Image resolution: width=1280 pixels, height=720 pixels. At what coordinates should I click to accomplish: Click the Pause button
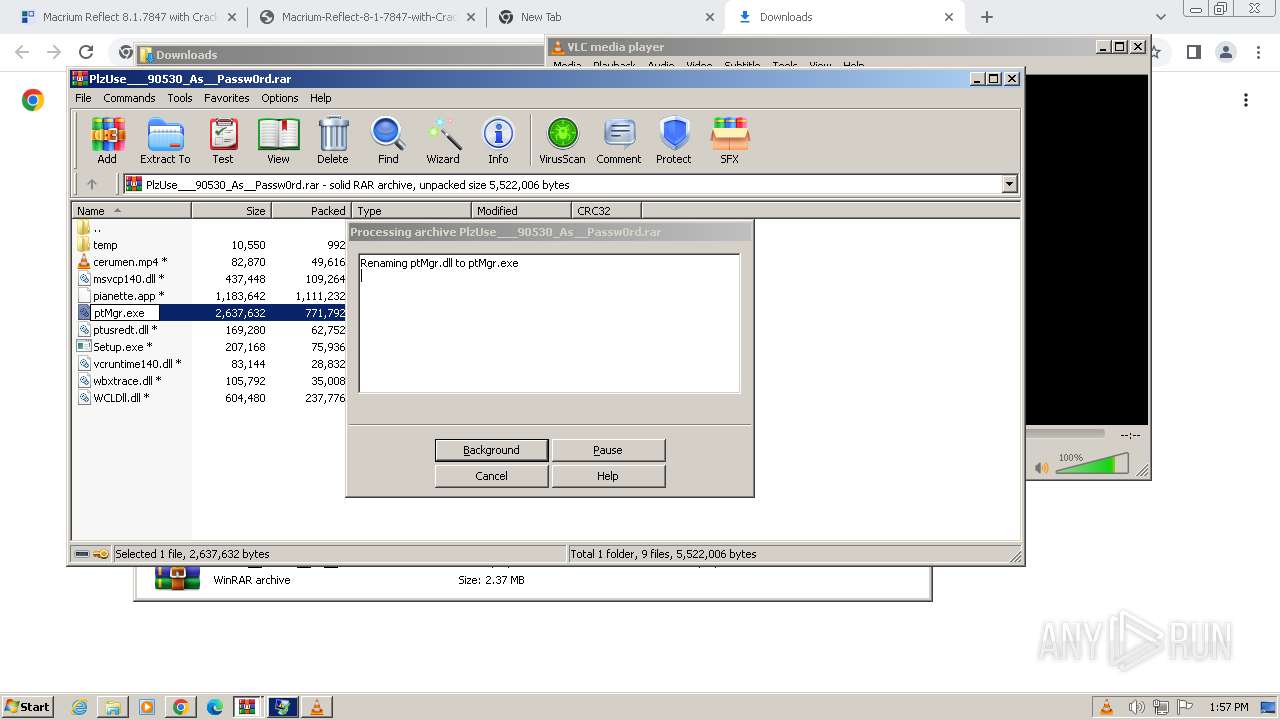[608, 450]
